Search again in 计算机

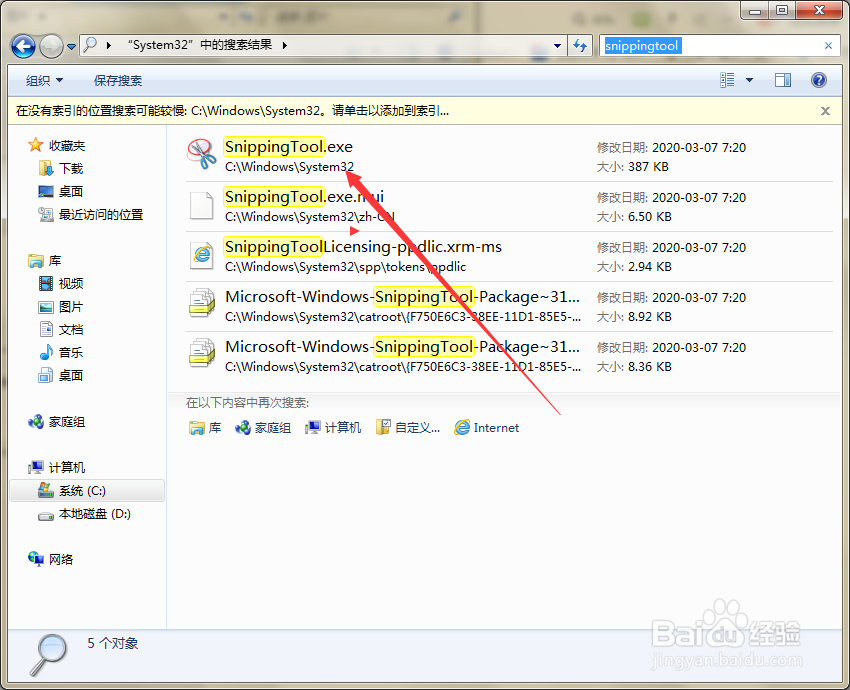pos(333,428)
